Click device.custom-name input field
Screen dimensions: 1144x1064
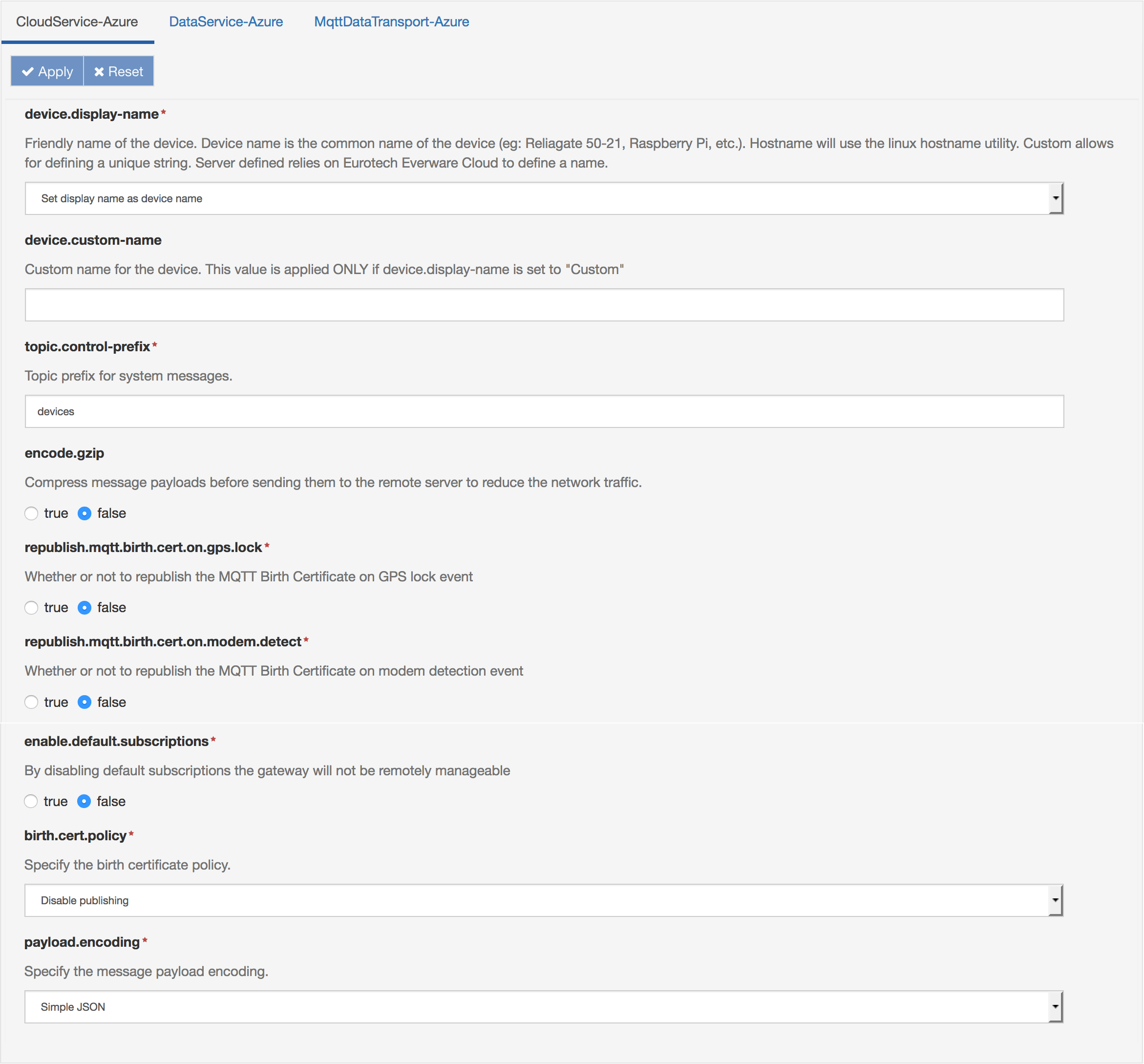coord(544,305)
